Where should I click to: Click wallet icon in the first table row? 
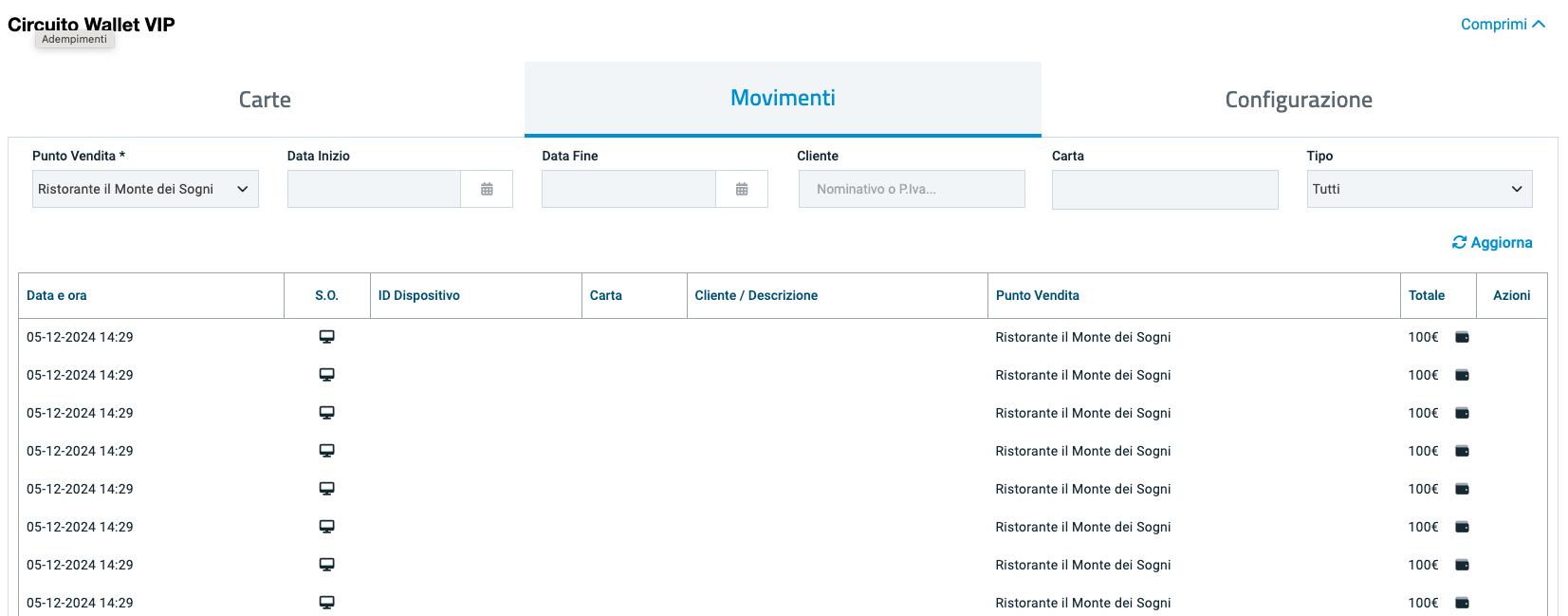(1462, 337)
